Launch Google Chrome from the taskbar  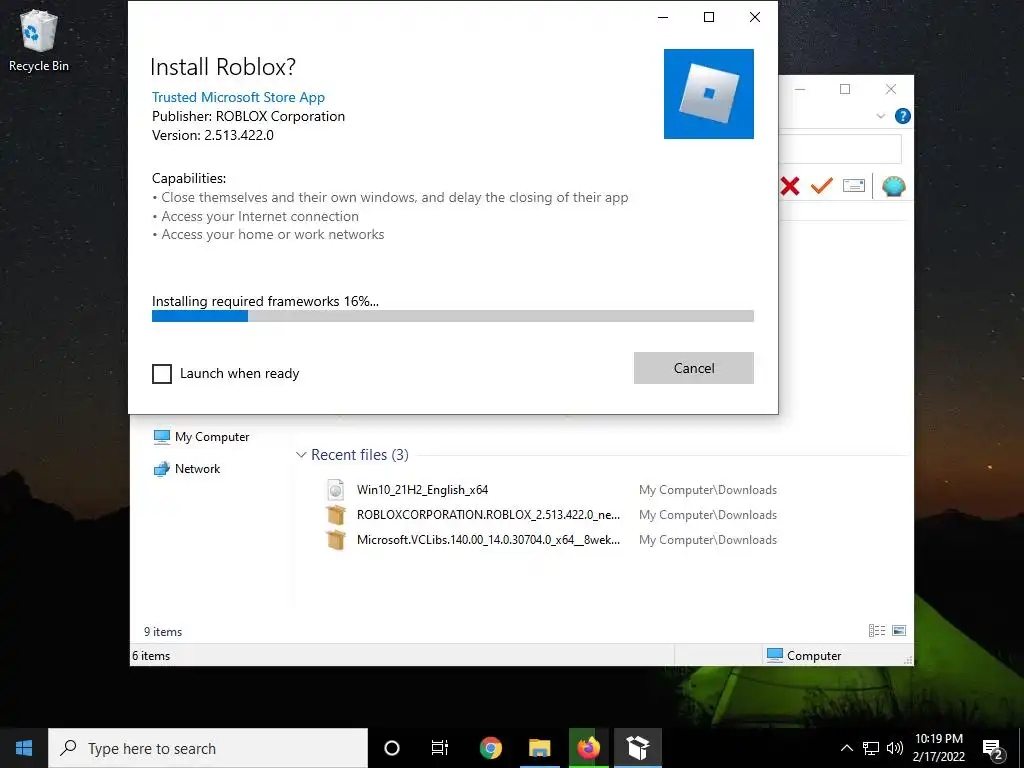(x=490, y=748)
